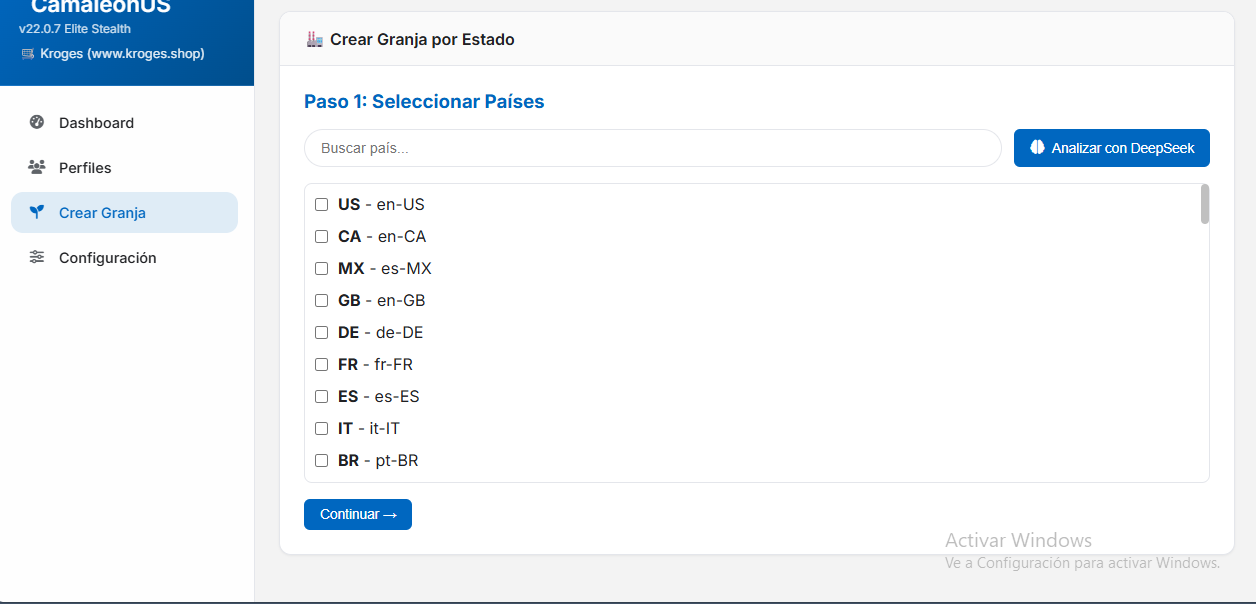Click the Kroges store icon

tap(28, 54)
